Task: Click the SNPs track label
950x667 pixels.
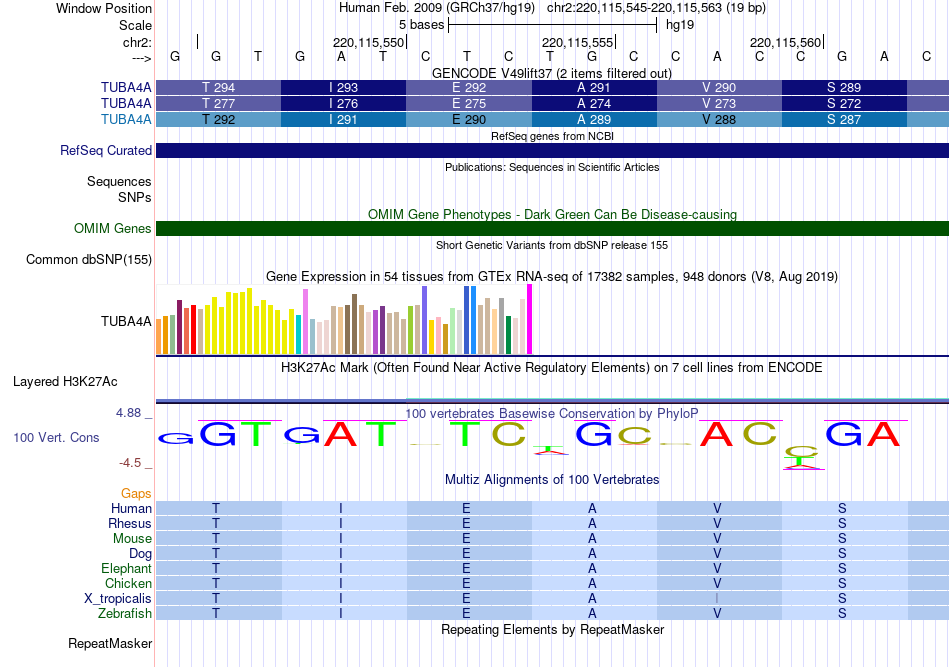Action: pos(135,197)
